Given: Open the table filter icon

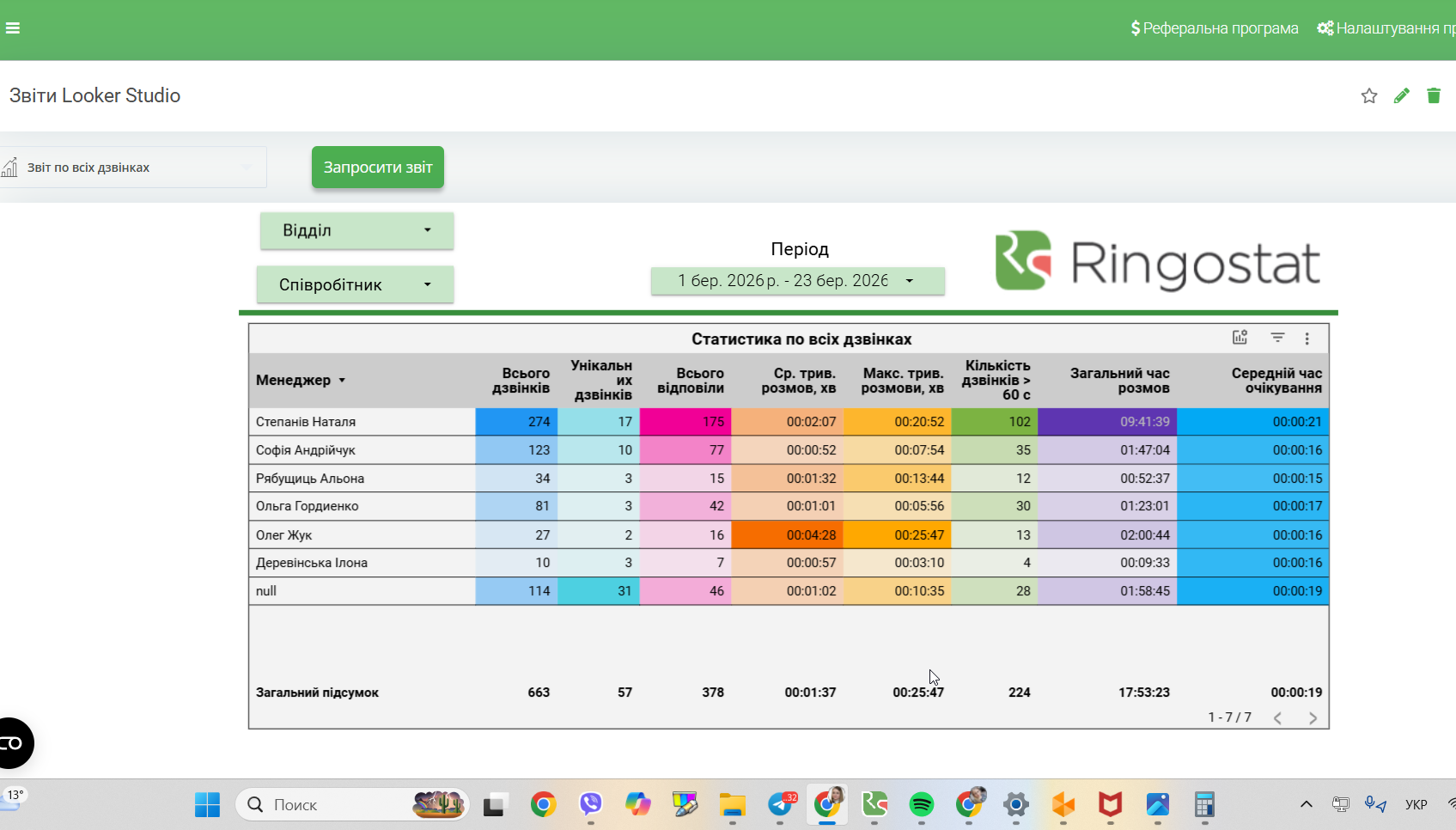Looking at the screenshot, I should [1277, 338].
